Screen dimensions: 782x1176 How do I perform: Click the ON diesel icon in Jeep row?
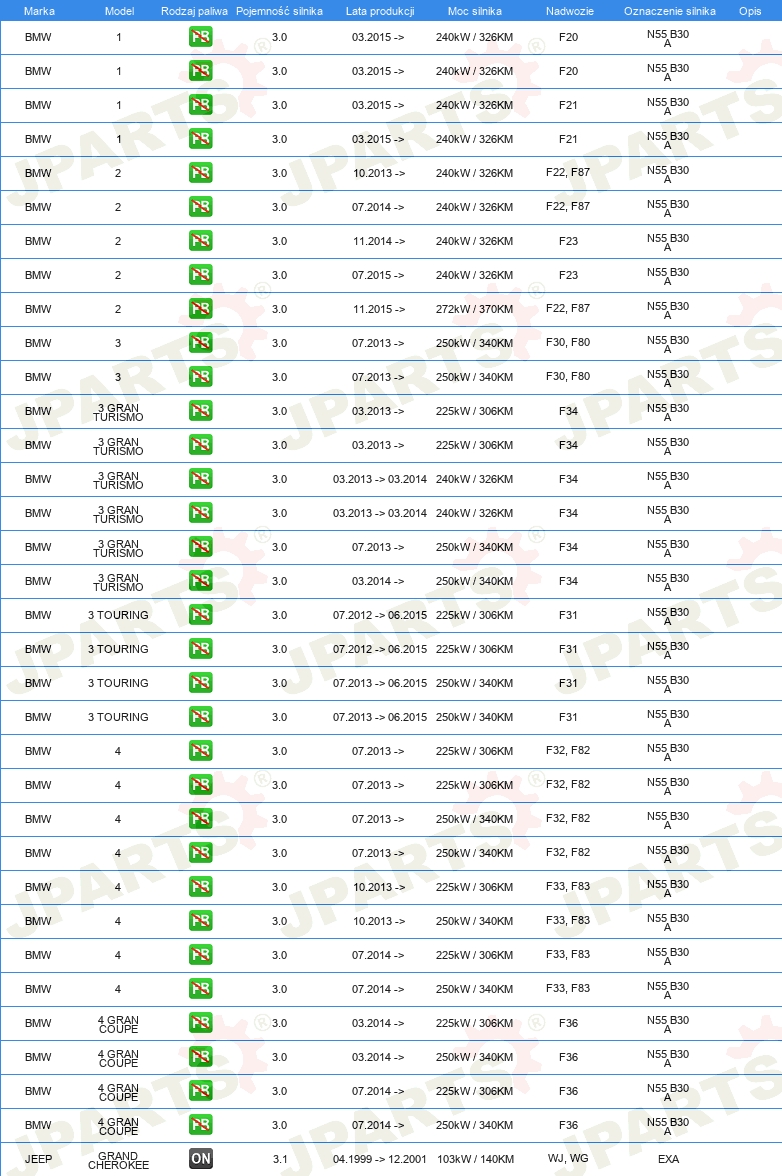[x=200, y=1159]
